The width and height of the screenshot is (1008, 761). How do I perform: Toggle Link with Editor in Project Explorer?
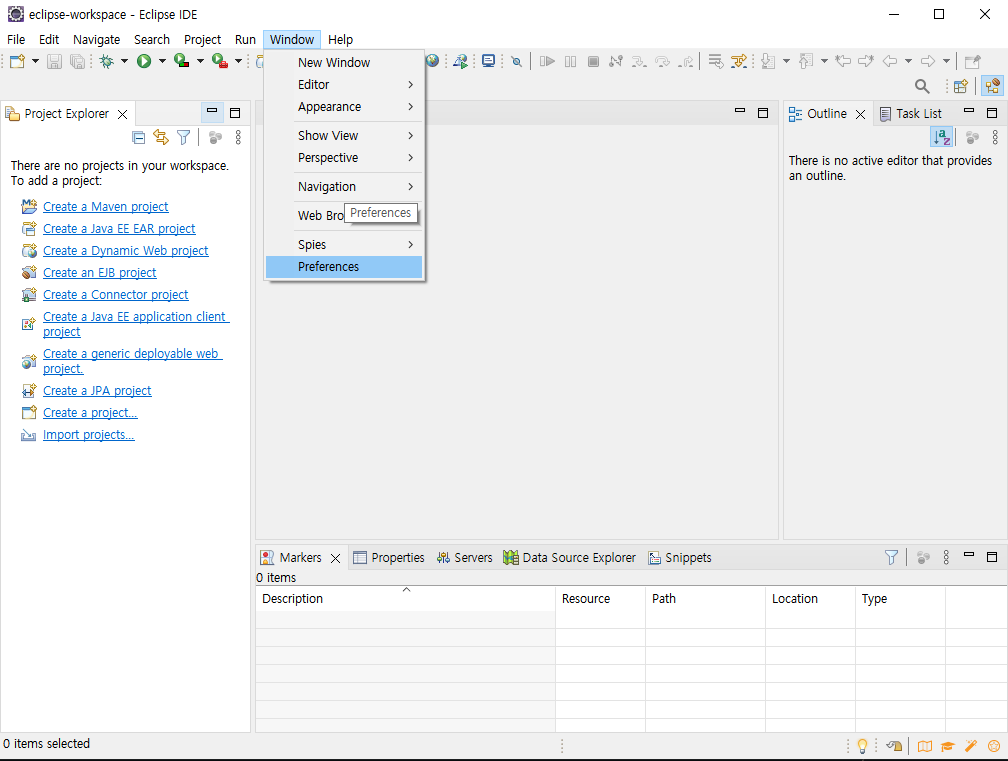tap(161, 137)
